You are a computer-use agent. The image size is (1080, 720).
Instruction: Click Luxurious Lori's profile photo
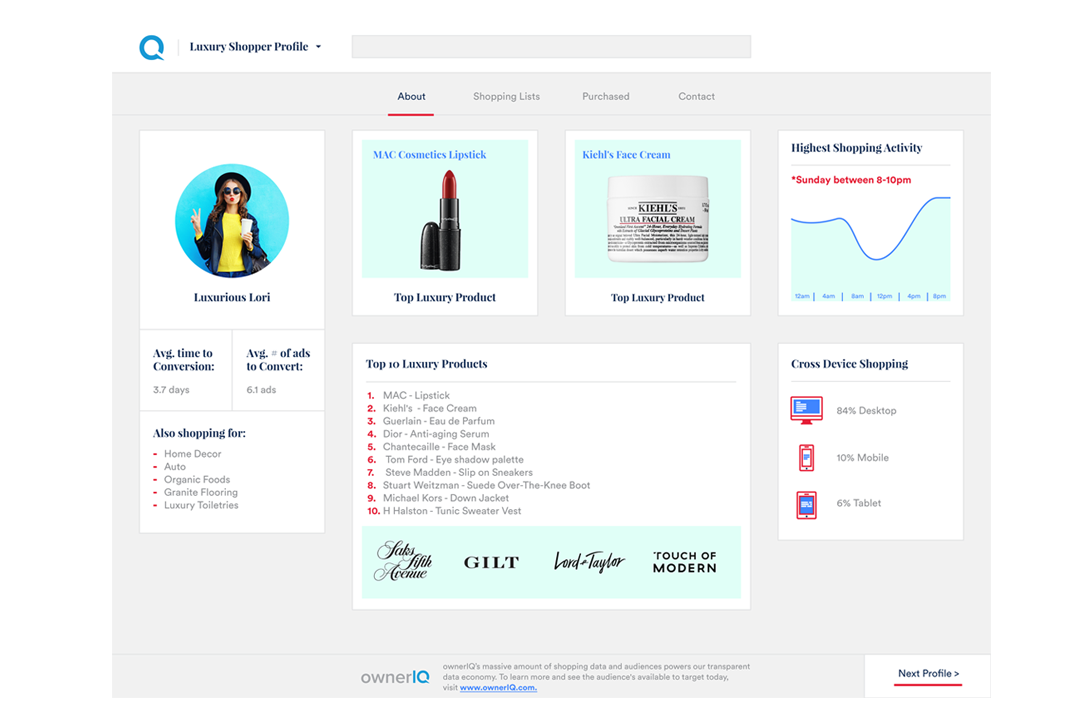(232, 221)
